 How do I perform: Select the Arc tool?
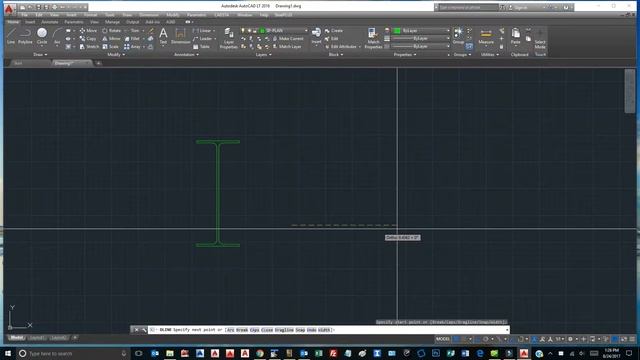[x=57, y=36]
